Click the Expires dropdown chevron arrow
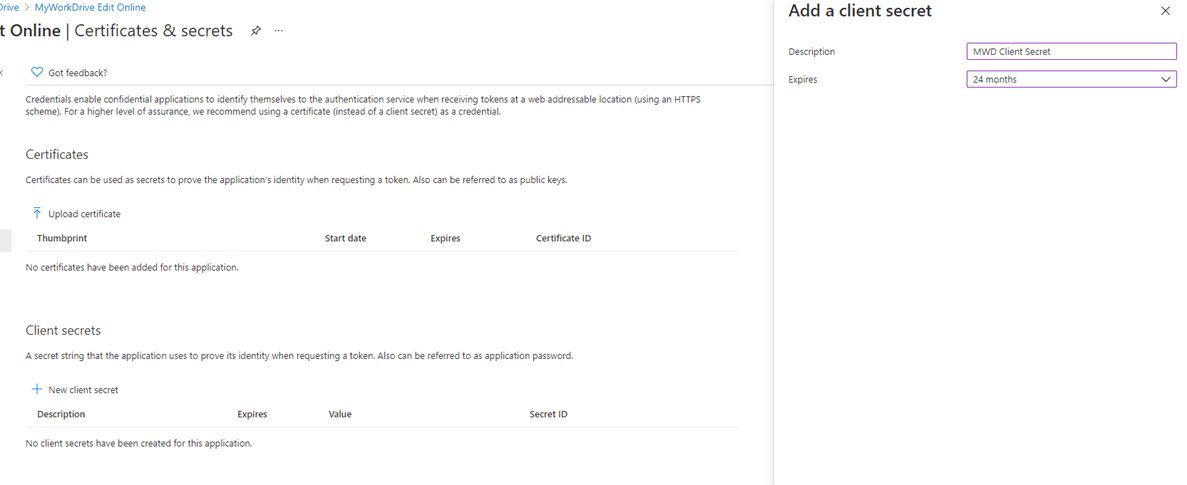The height and width of the screenshot is (485, 1187). pos(1166,79)
